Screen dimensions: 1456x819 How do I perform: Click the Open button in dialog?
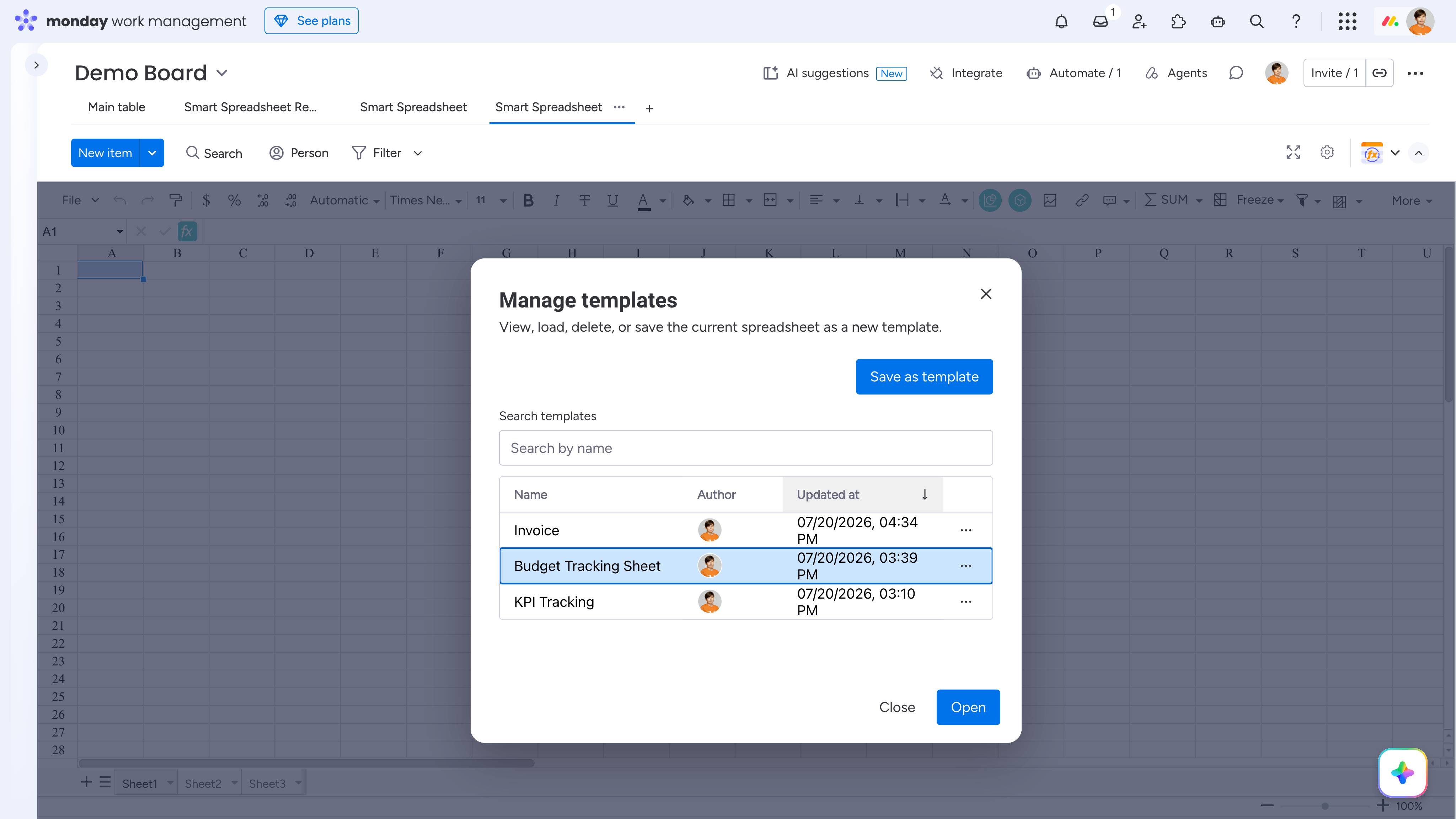point(968,707)
